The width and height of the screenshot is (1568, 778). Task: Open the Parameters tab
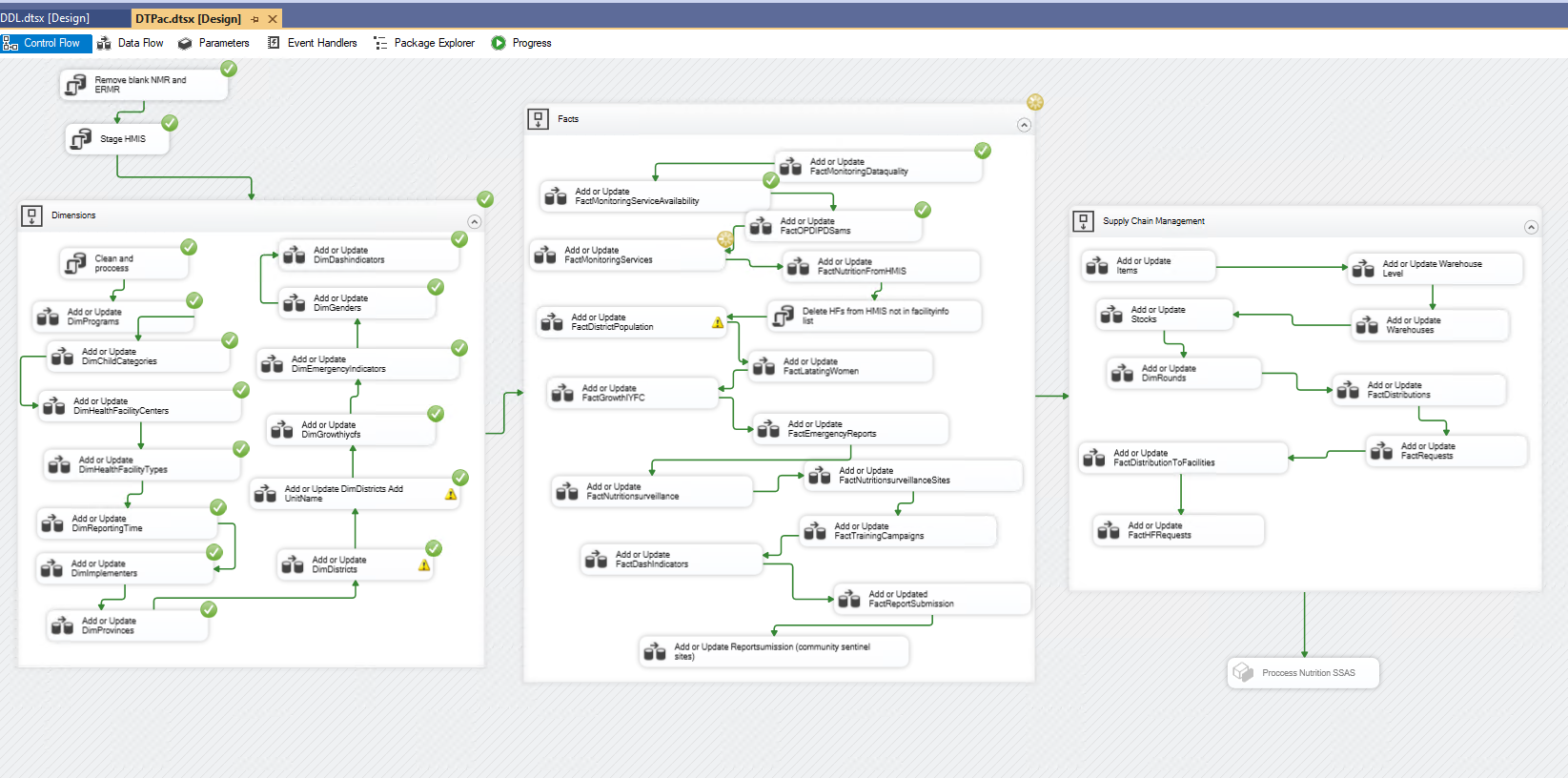(214, 43)
